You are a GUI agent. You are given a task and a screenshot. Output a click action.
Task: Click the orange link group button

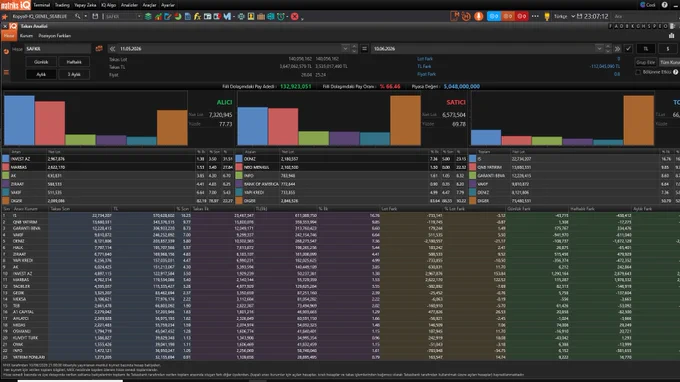click(507, 16)
